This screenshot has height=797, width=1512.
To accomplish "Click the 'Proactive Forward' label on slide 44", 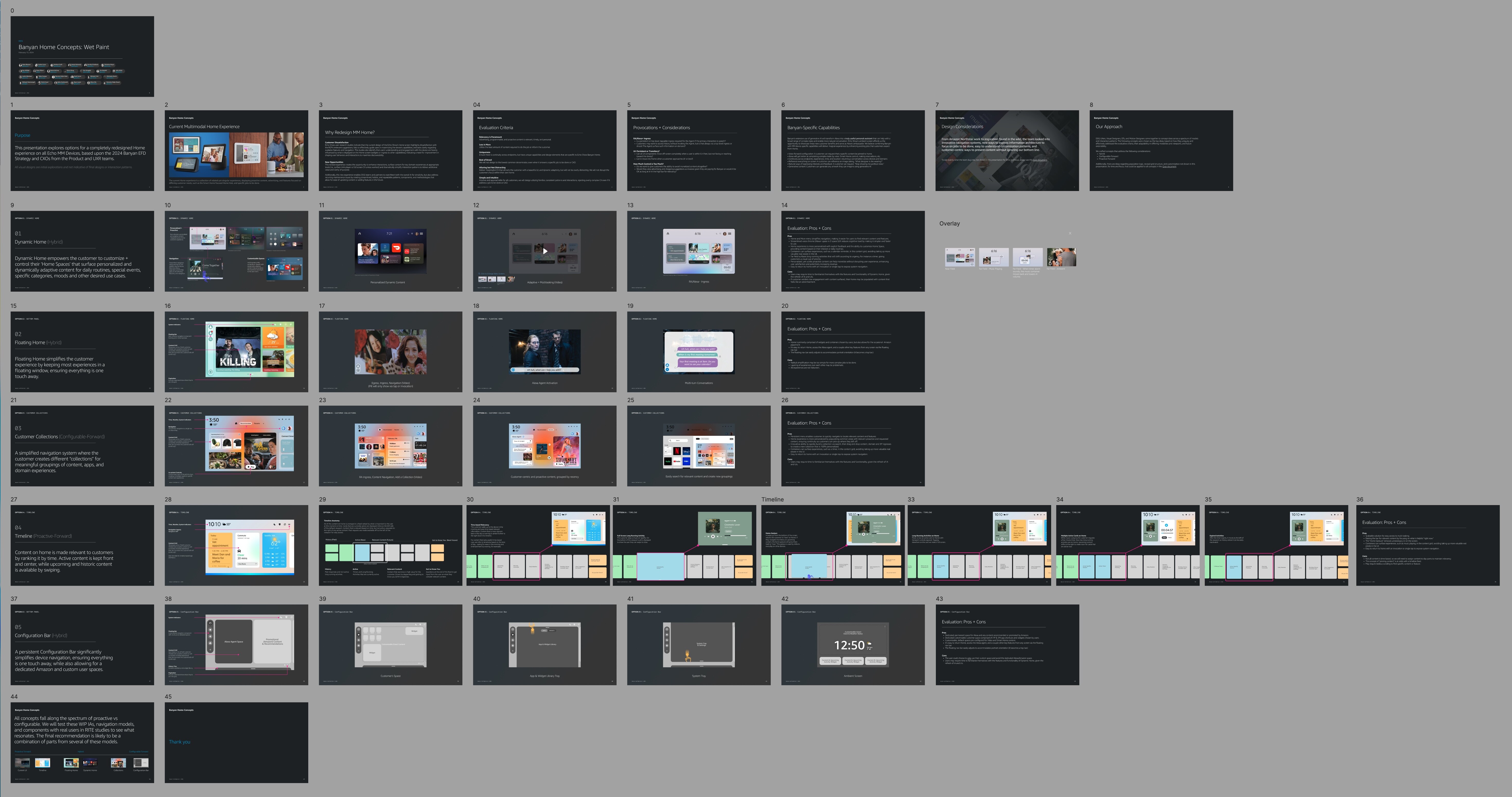I will pos(23,752).
